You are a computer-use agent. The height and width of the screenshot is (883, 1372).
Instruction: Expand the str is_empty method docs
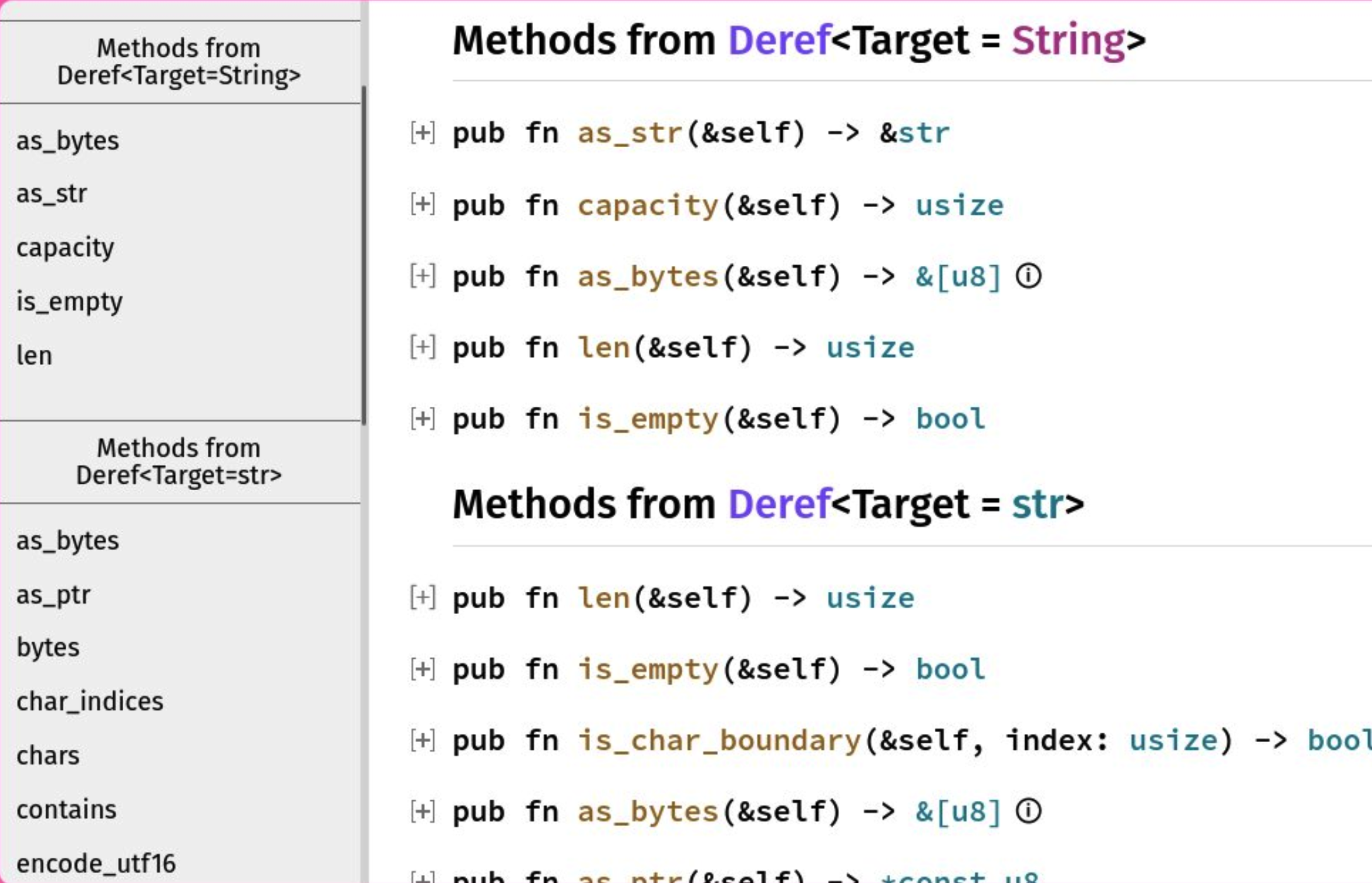click(x=422, y=669)
